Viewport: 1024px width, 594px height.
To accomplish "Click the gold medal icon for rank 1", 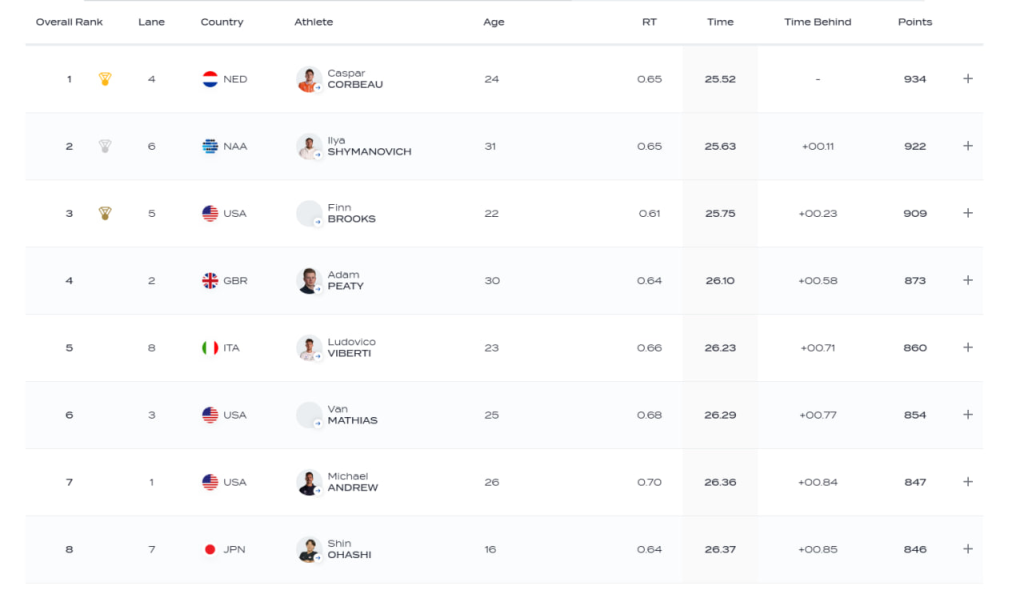I will [x=105, y=79].
